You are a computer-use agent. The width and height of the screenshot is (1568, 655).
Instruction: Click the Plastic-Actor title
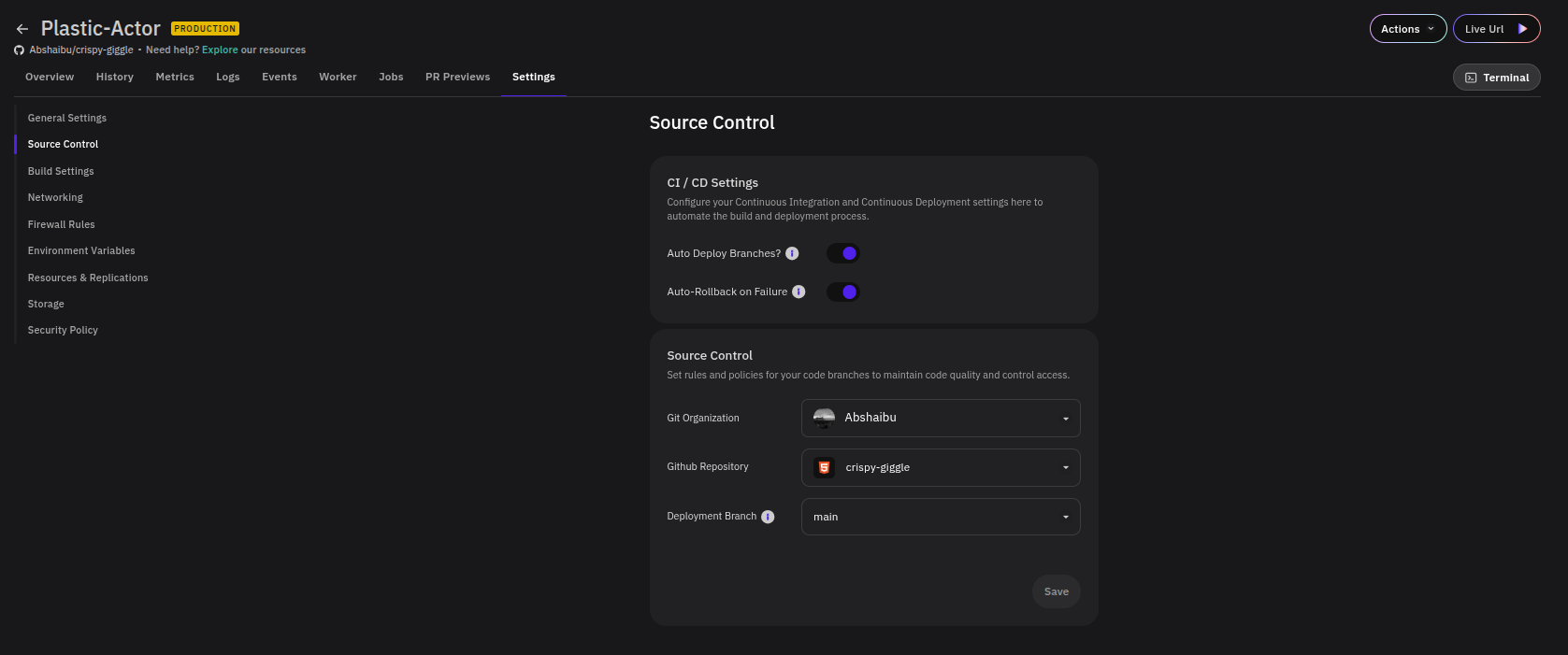point(101,29)
